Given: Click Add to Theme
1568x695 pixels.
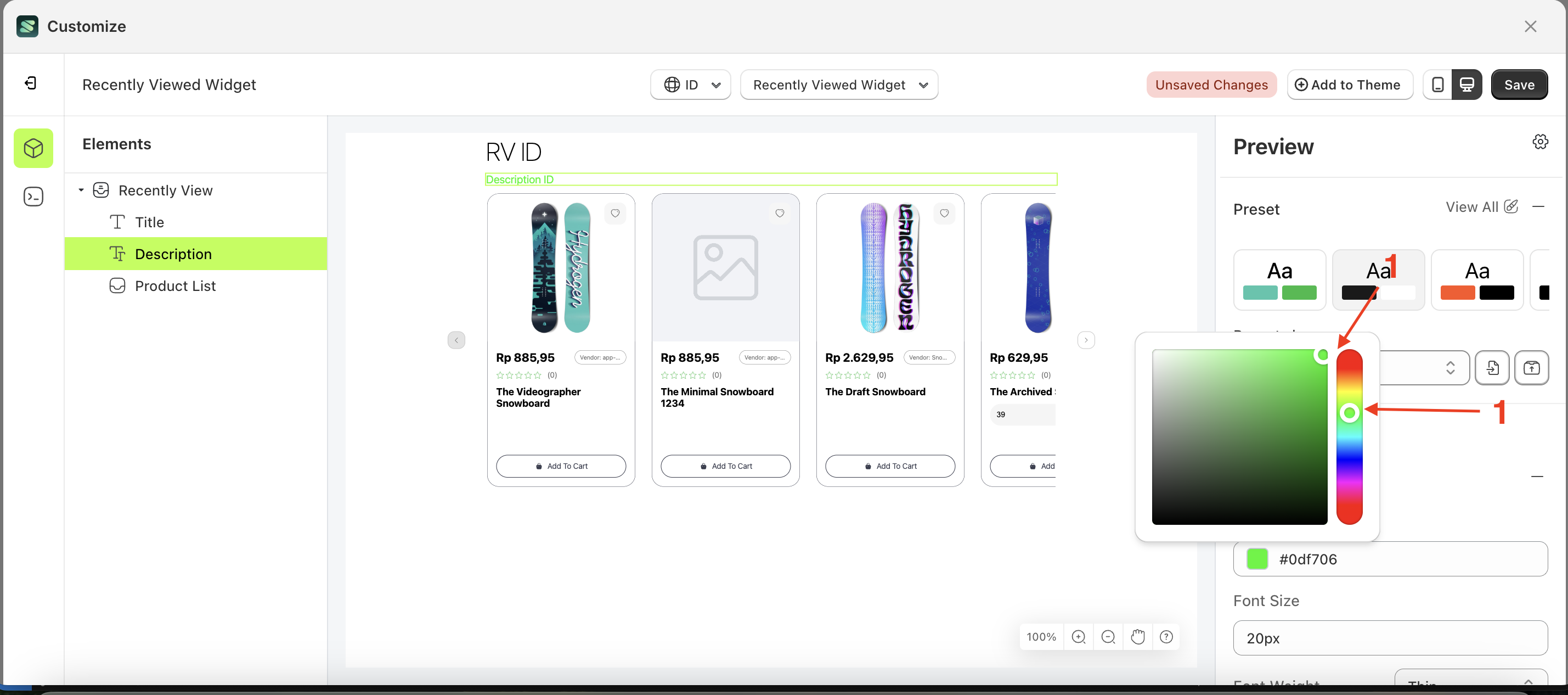Looking at the screenshot, I should click(1350, 84).
